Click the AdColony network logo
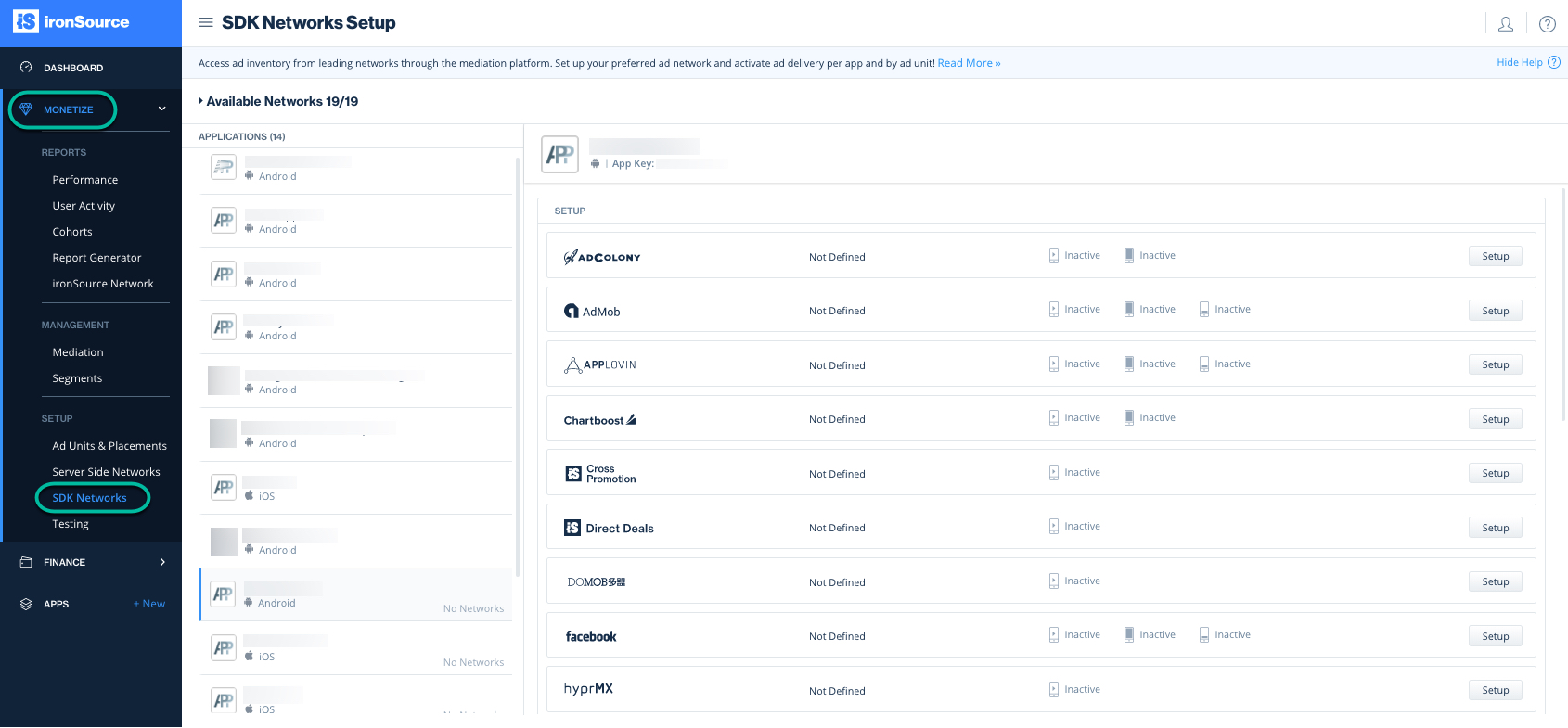Image resolution: width=1568 pixels, height=728 pixels. click(602, 257)
